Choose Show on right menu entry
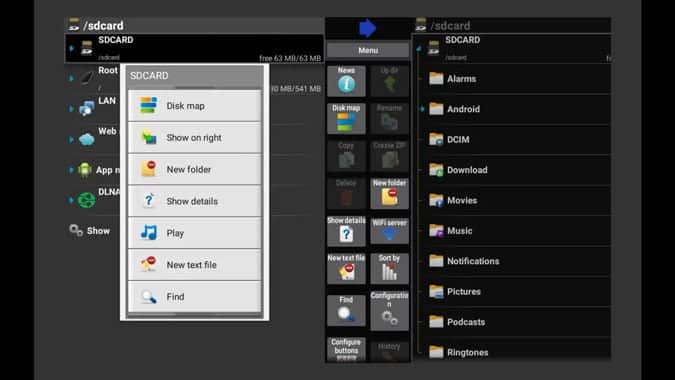This screenshot has height=380, width=675. click(x=195, y=138)
